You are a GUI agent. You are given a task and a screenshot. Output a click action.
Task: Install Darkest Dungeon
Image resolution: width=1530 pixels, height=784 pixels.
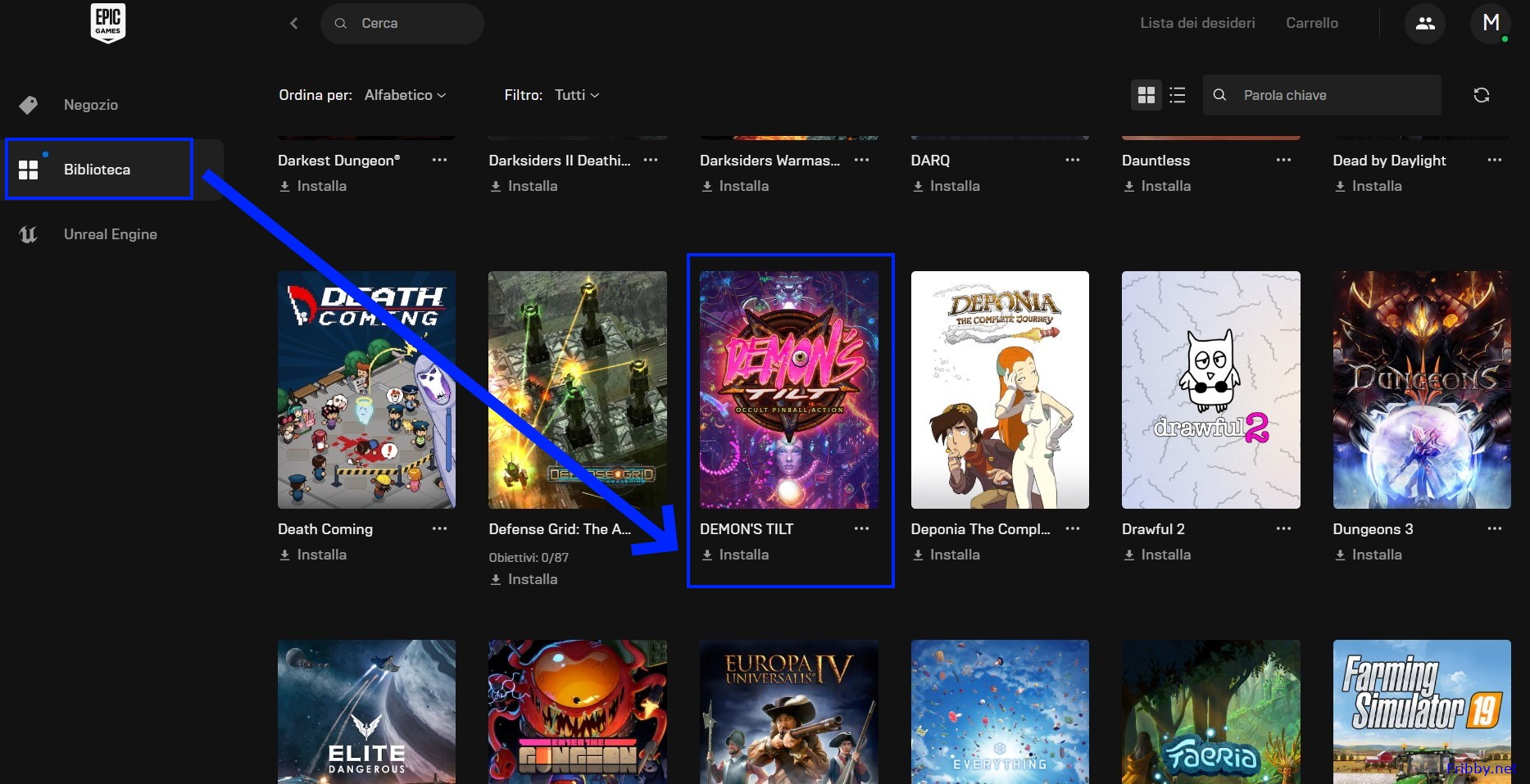coord(313,186)
